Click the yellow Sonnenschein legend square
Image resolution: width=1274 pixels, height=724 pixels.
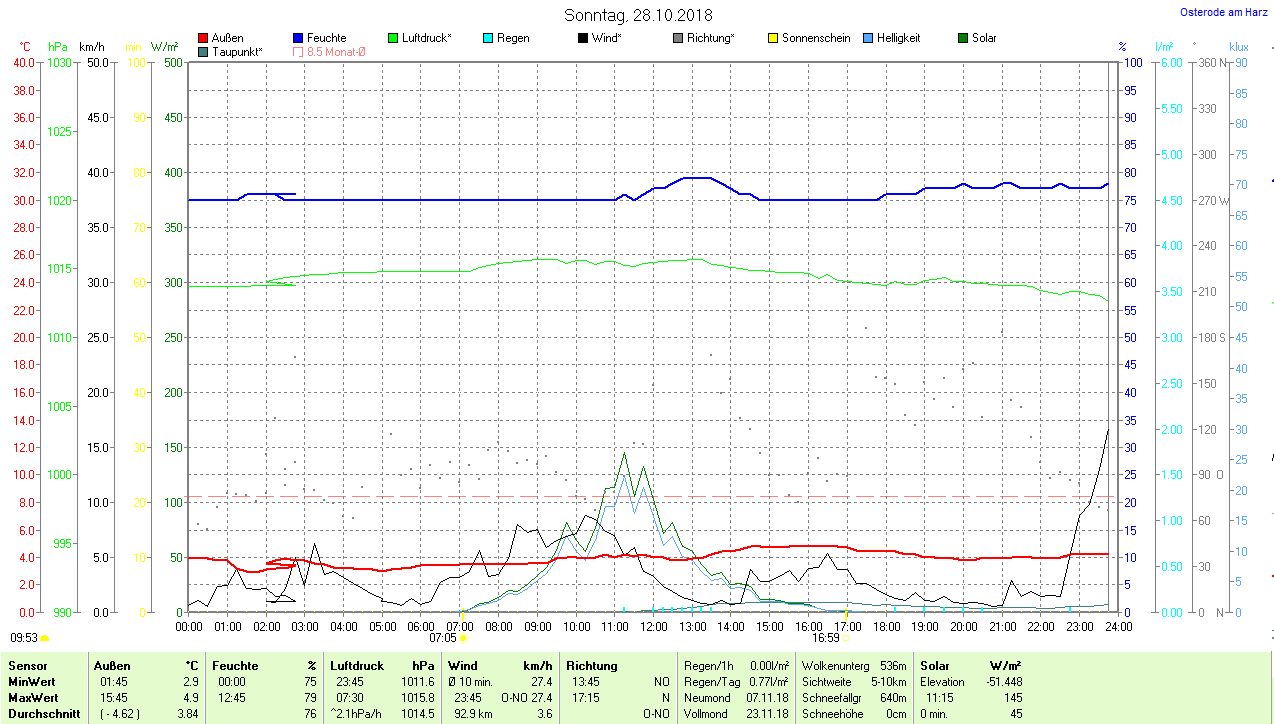coord(773,38)
